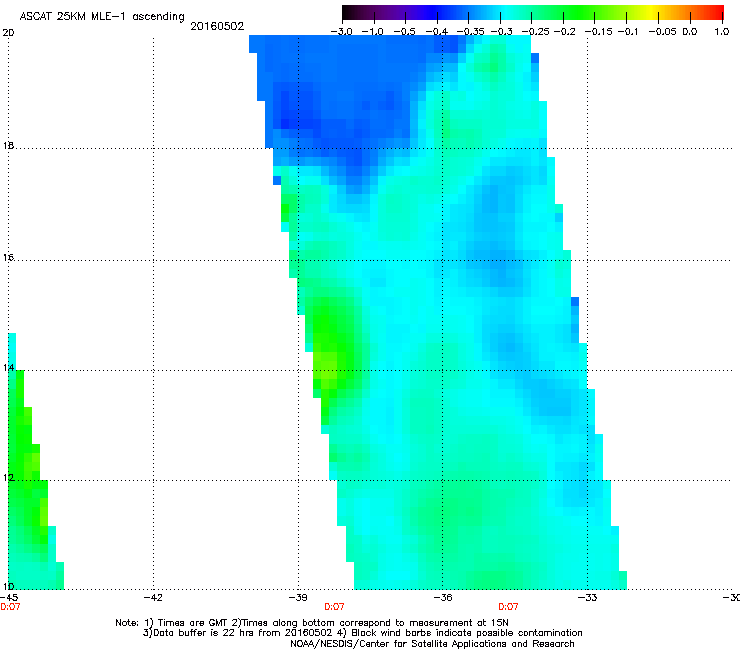Click the title "ASCAT 25KM MLE-1 ascending"
740x650 pixels.
[x=102, y=17]
